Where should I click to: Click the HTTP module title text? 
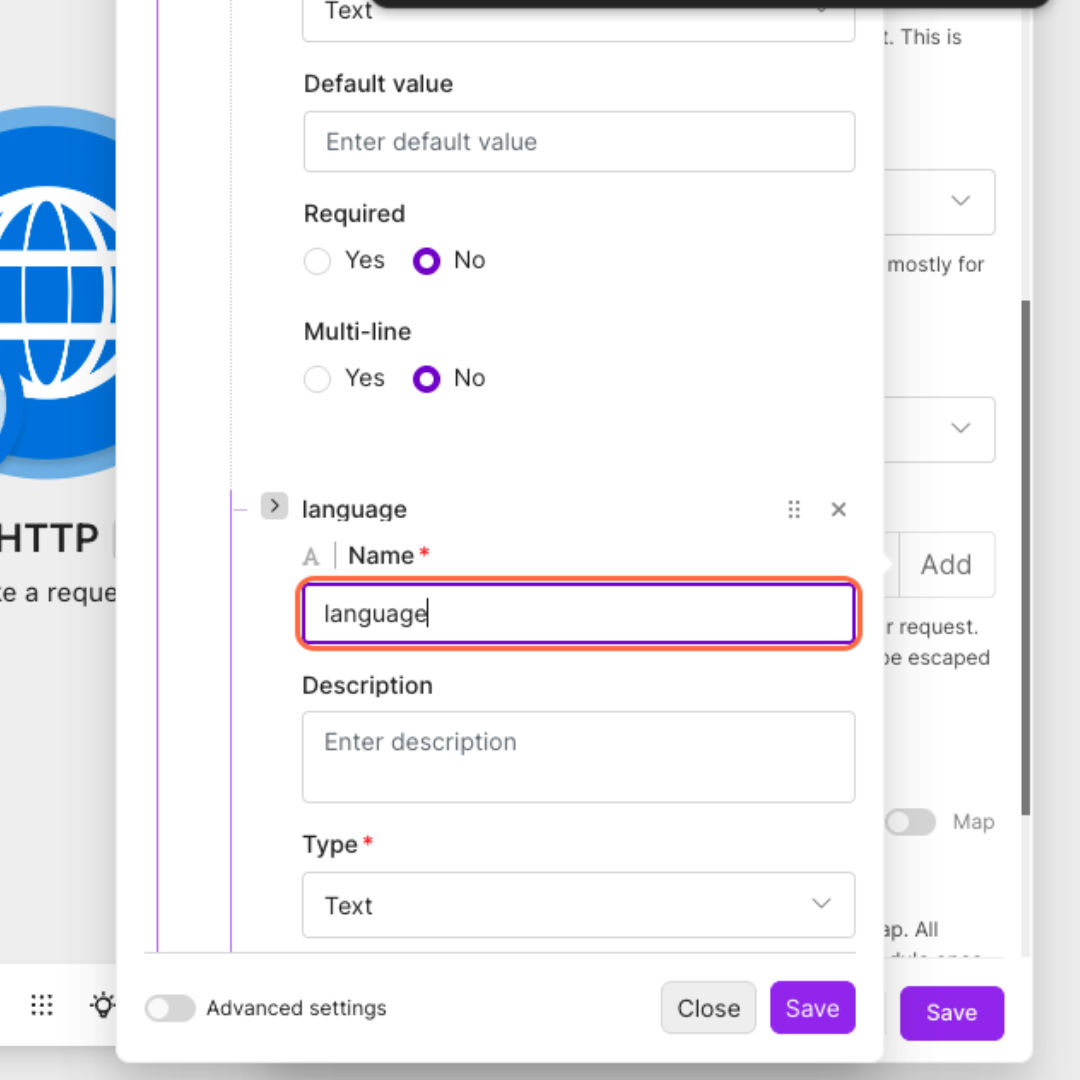tap(50, 538)
